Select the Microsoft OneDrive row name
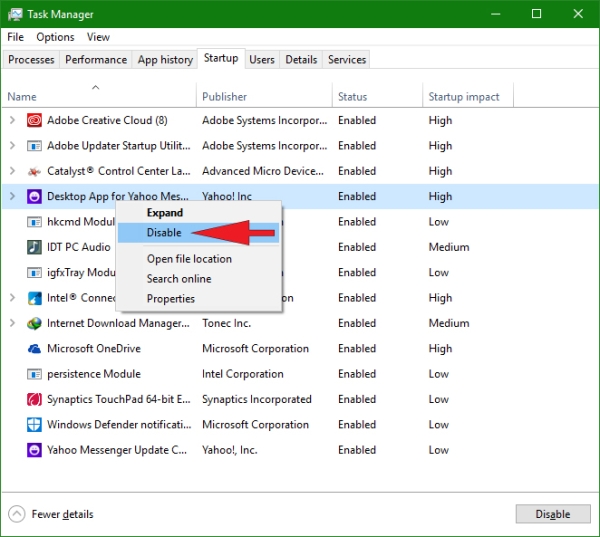 [x=94, y=349]
